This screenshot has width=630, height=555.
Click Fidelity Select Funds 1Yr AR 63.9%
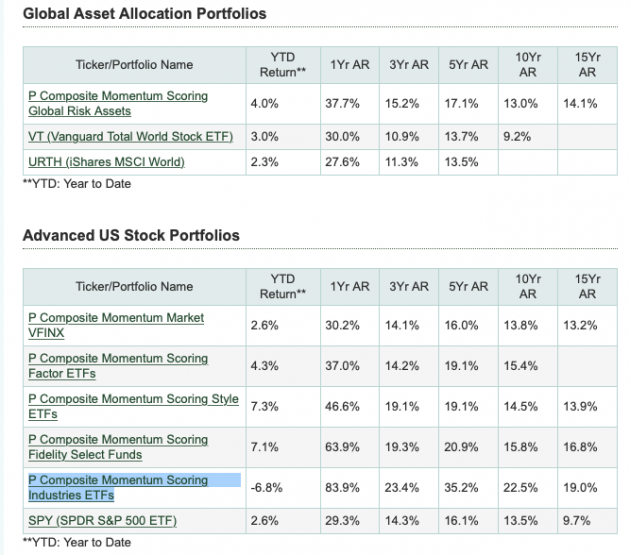point(342,447)
